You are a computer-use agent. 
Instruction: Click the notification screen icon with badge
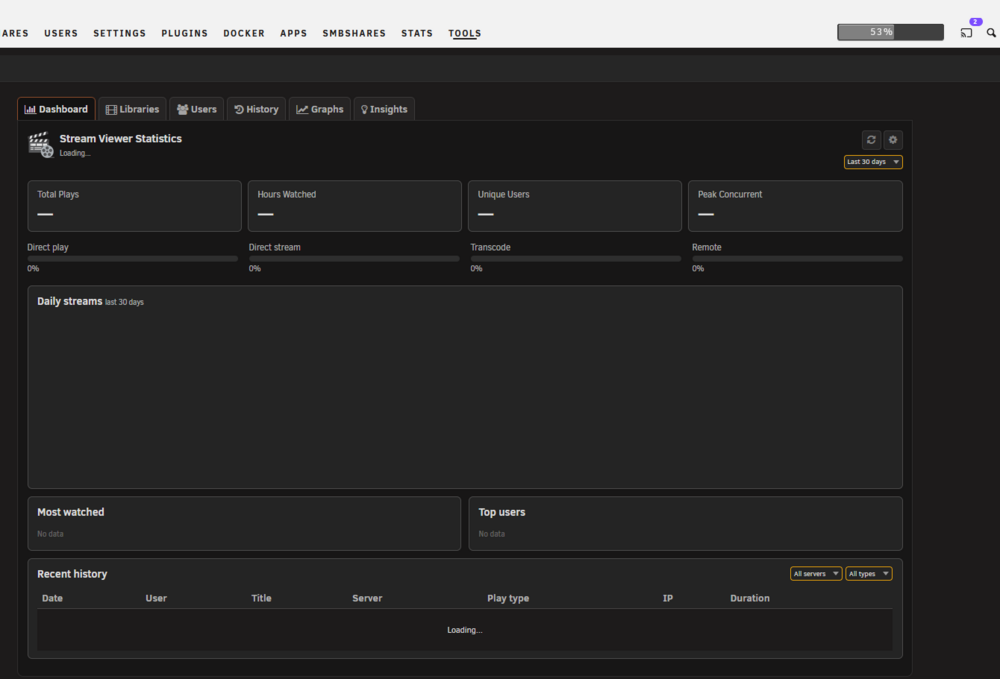click(966, 33)
